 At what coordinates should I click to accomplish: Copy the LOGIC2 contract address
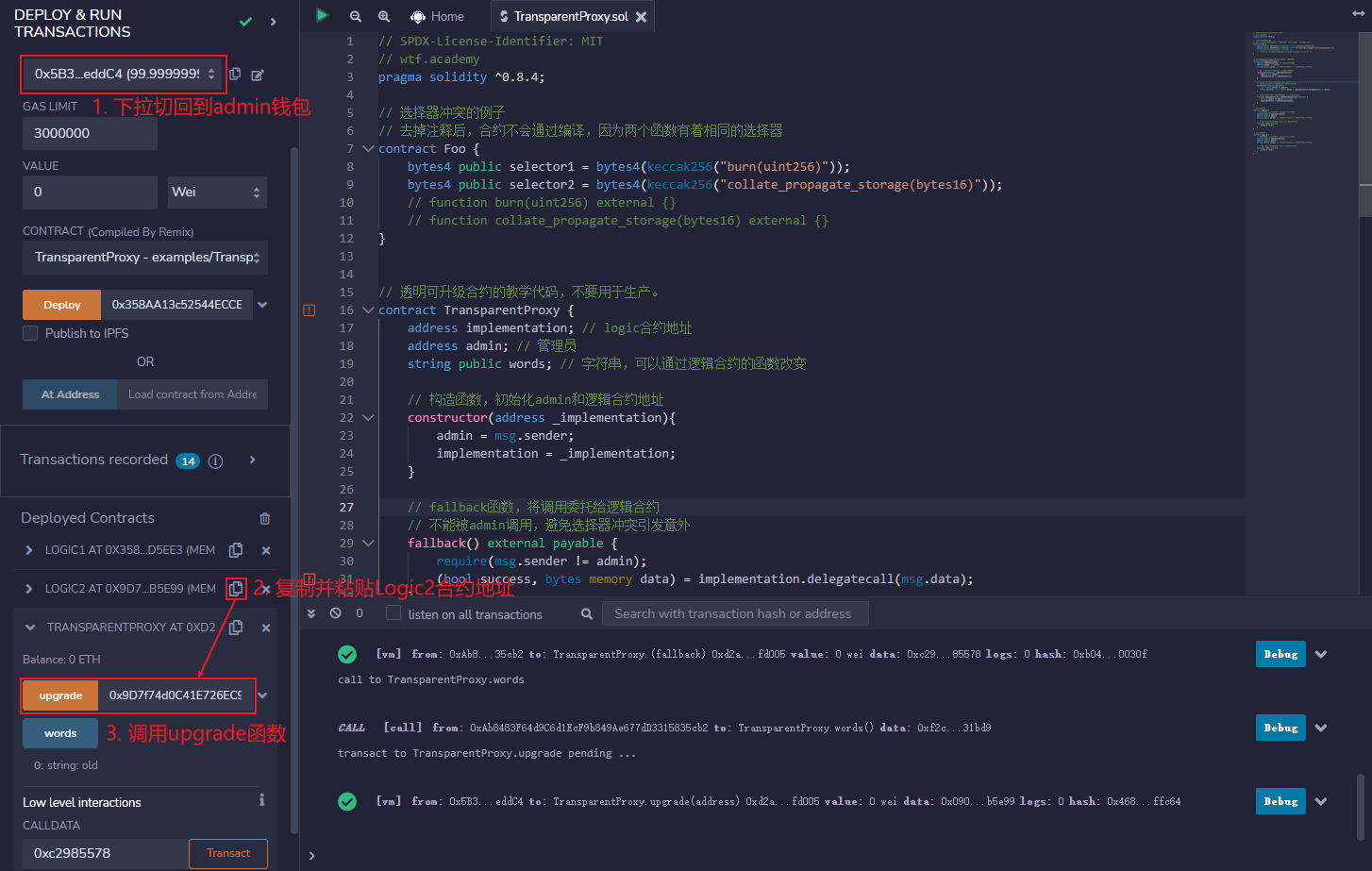pyautogui.click(x=236, y=589)
